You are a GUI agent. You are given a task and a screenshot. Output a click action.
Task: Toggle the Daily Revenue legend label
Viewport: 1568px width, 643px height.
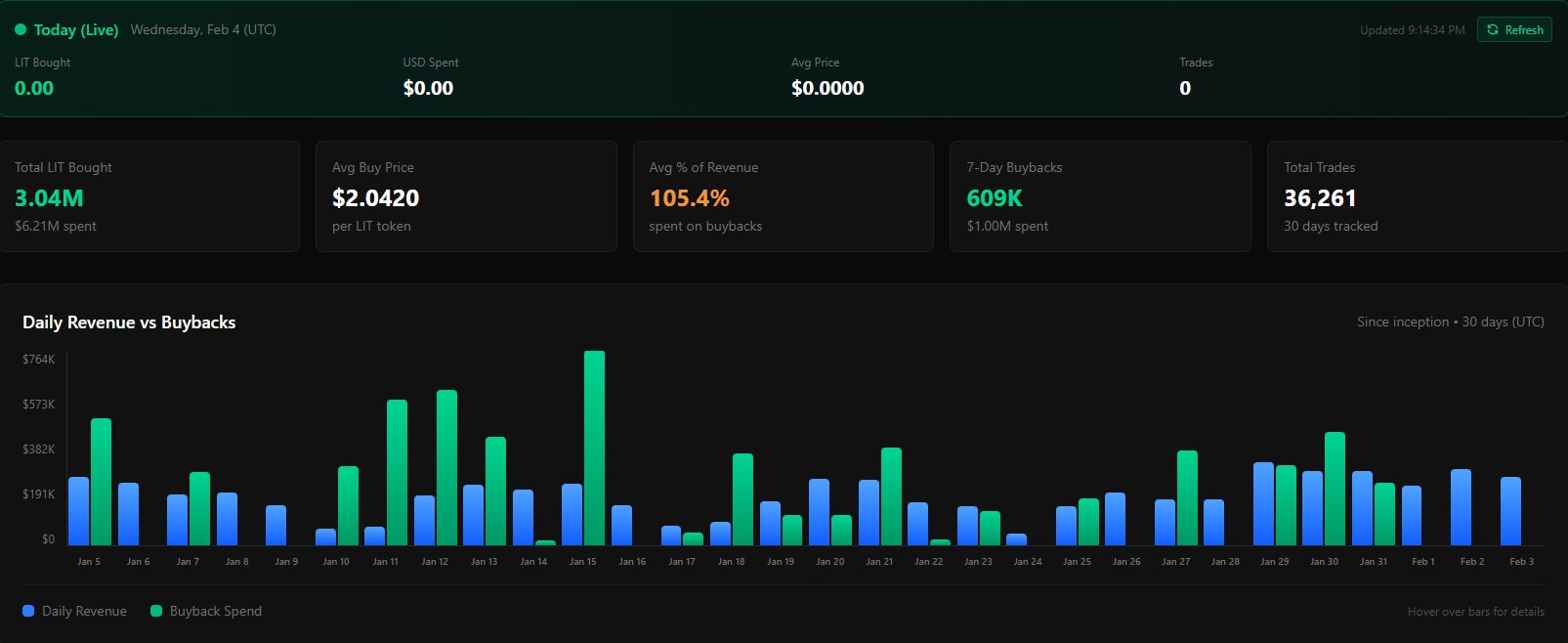84,611
